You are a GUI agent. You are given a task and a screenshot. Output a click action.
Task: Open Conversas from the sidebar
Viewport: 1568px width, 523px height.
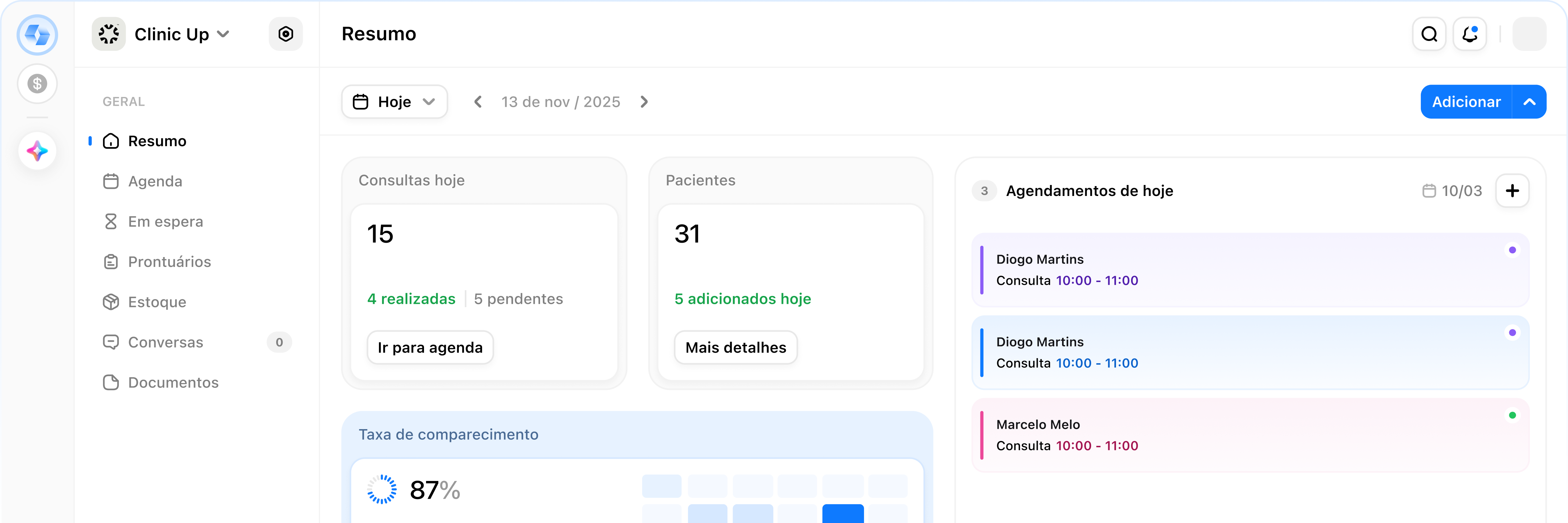point(166,342)
